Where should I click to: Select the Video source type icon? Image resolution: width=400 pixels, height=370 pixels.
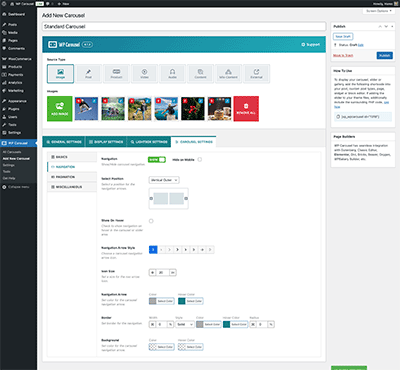click(144, 74)
